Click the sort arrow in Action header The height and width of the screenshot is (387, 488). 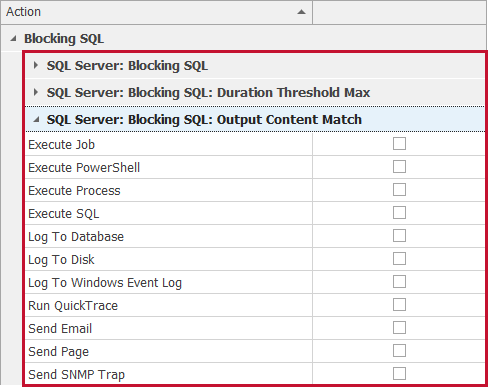301,12
